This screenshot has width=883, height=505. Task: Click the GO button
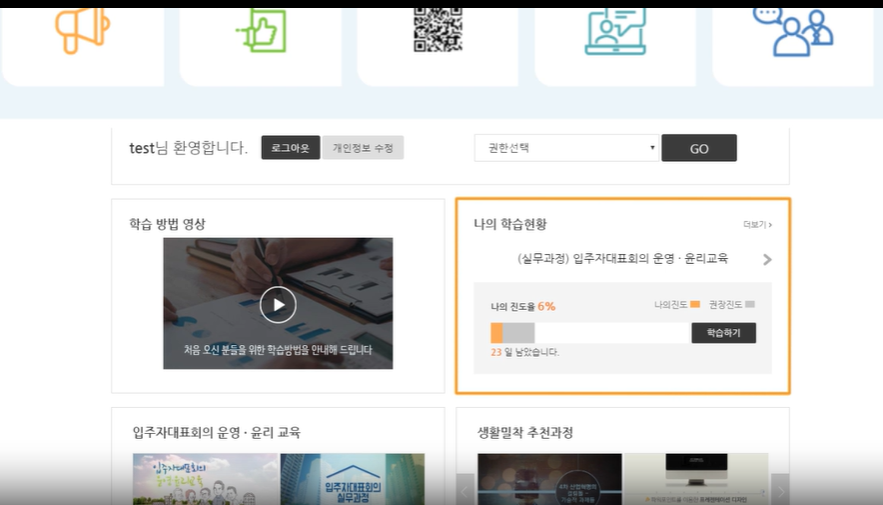pos(699,148)
